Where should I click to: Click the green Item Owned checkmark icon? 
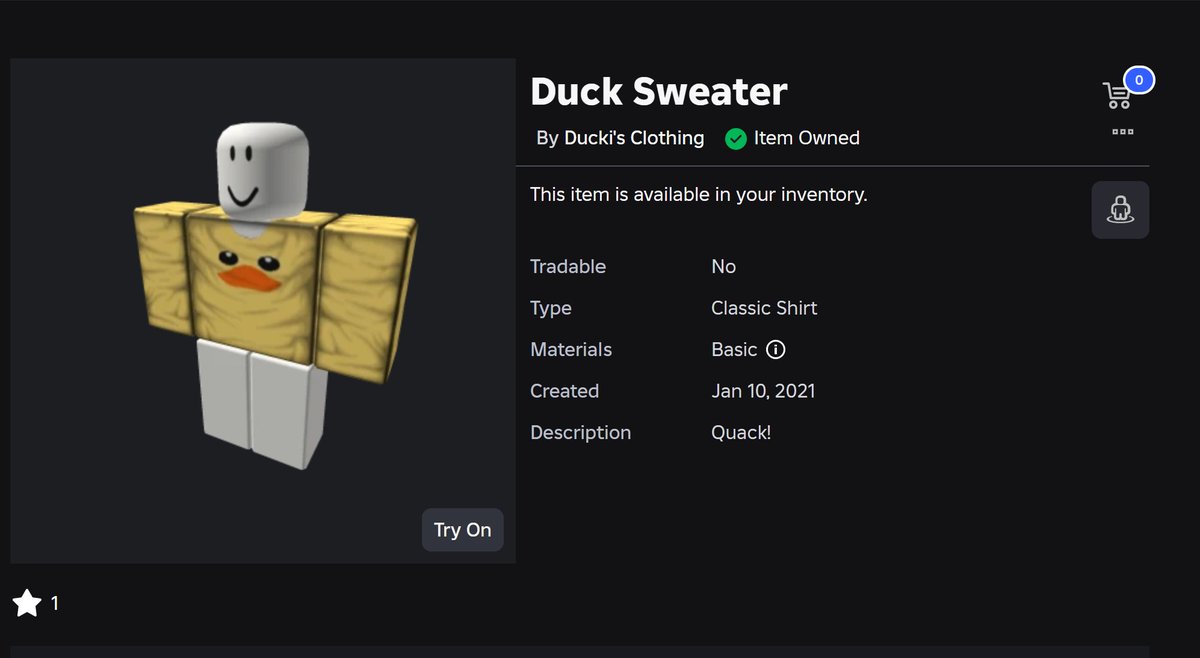pos(736,139)
